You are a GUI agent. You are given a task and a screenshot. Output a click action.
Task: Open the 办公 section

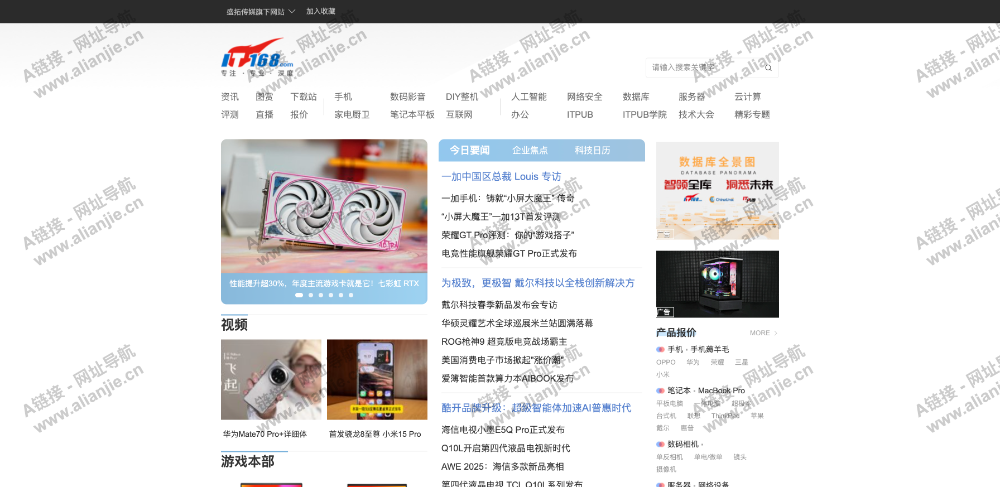click(x=520, y=115)
